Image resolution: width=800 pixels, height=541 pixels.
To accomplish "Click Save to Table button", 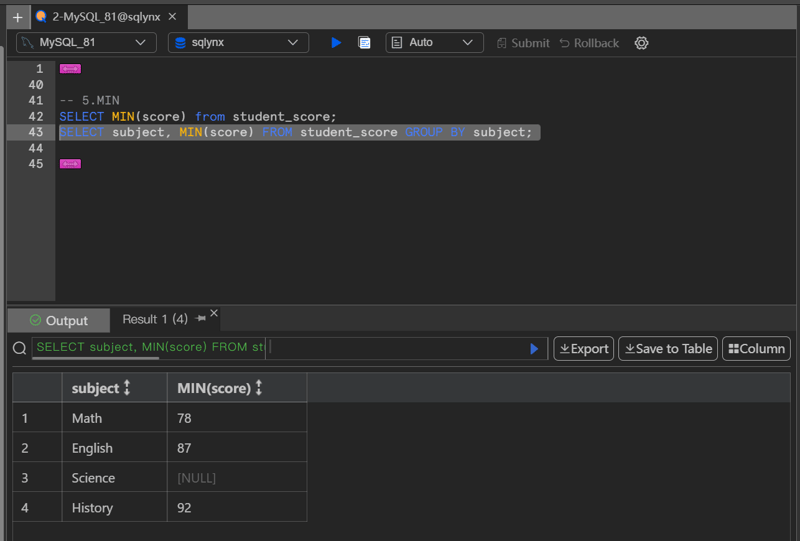I will coord(668,349).
